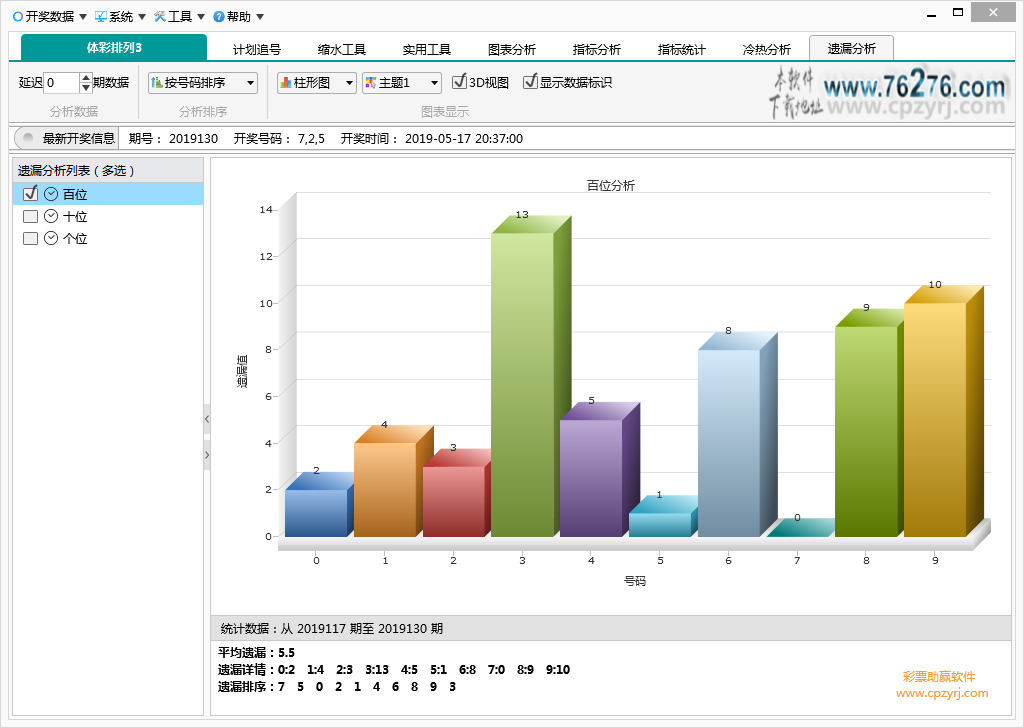Switch to the 指标统计 tab
This screenshot has height=728, width=1024.
click(681, 49)
